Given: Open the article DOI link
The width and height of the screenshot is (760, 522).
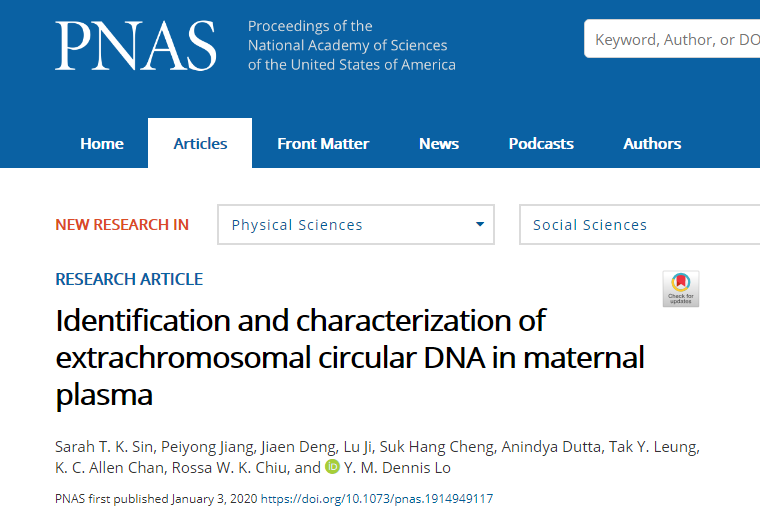Looking at the screenshot, I should click(376, 499).
